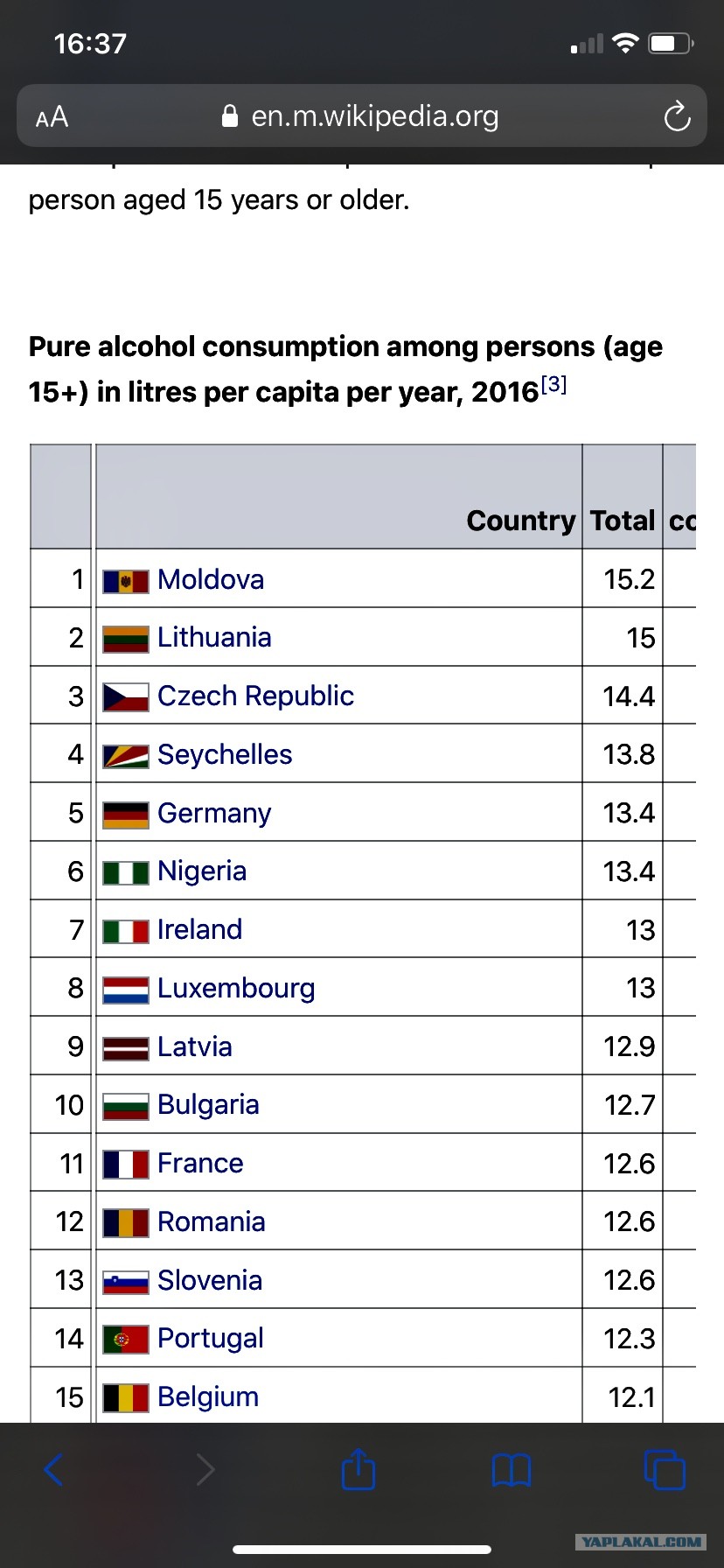Sort table by Total column header

(x=623, y=521)
